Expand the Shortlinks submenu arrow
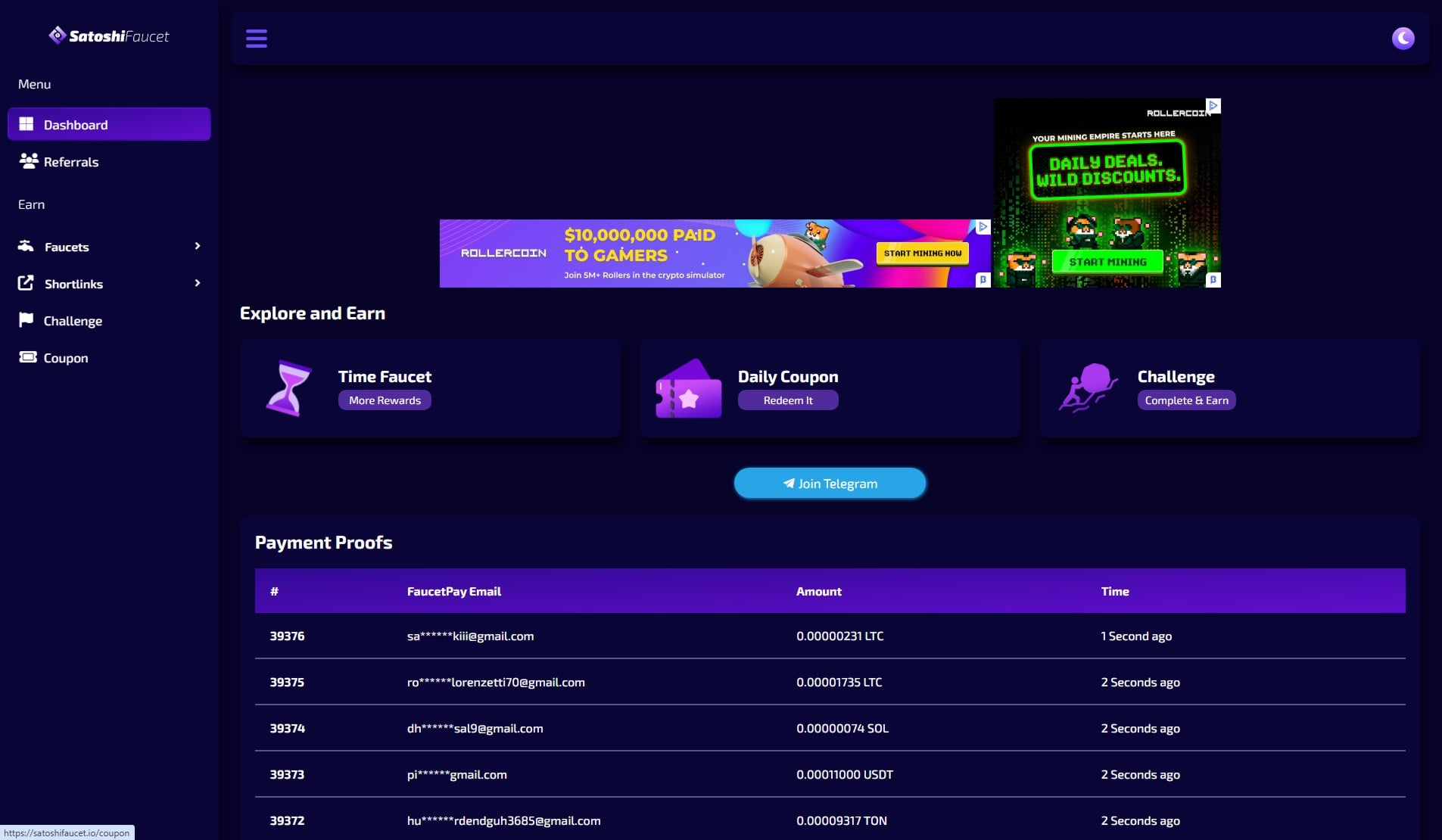 (198, 283)
